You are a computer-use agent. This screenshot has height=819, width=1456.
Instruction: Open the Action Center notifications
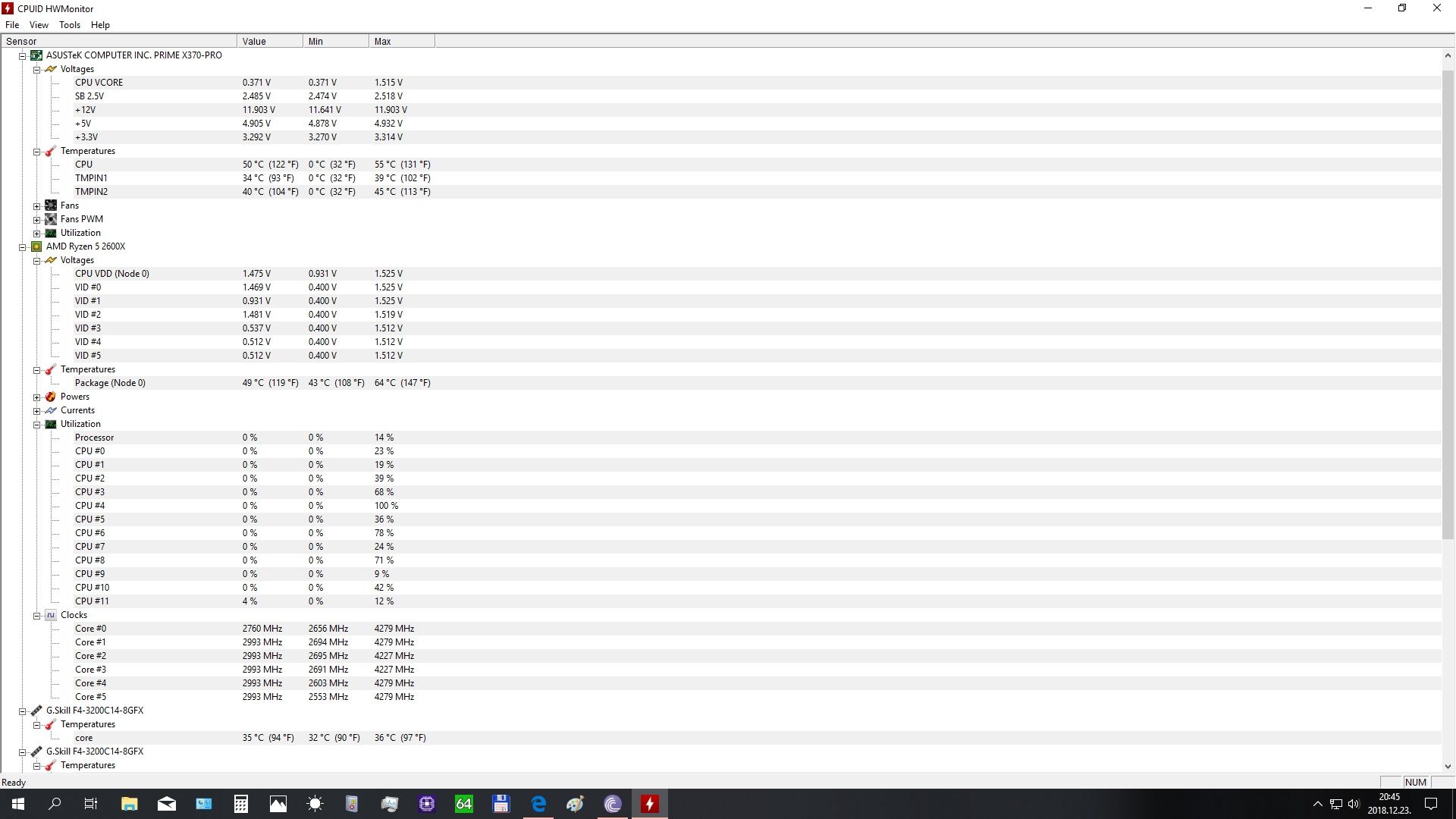tap(1431, 804)
